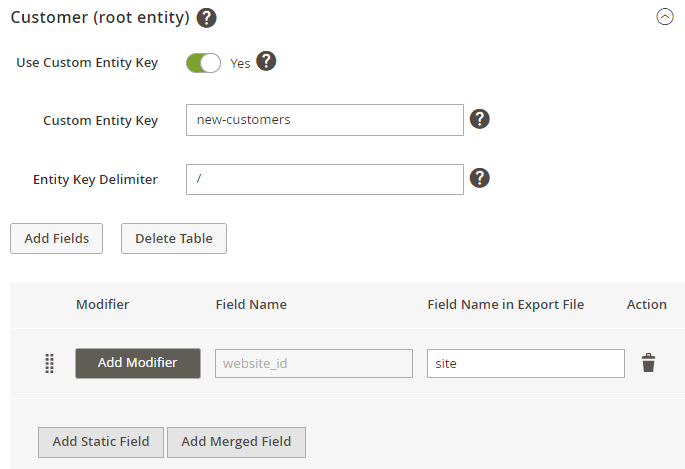Show help tooltip for Custom Entity Key field
Screen dimensions: 685x469
(479, 119)
